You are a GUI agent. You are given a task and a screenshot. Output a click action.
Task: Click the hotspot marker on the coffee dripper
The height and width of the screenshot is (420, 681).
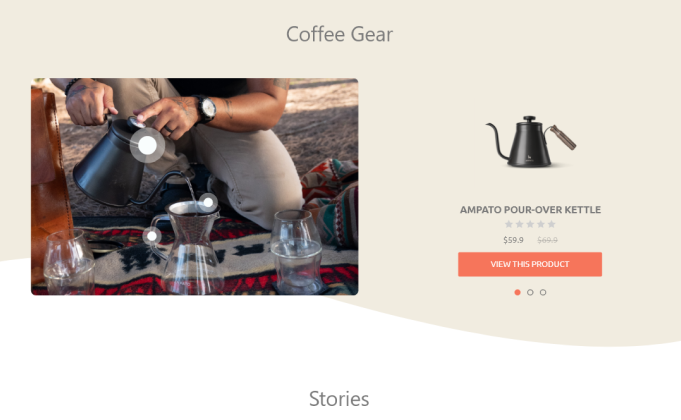coord(208,202)
